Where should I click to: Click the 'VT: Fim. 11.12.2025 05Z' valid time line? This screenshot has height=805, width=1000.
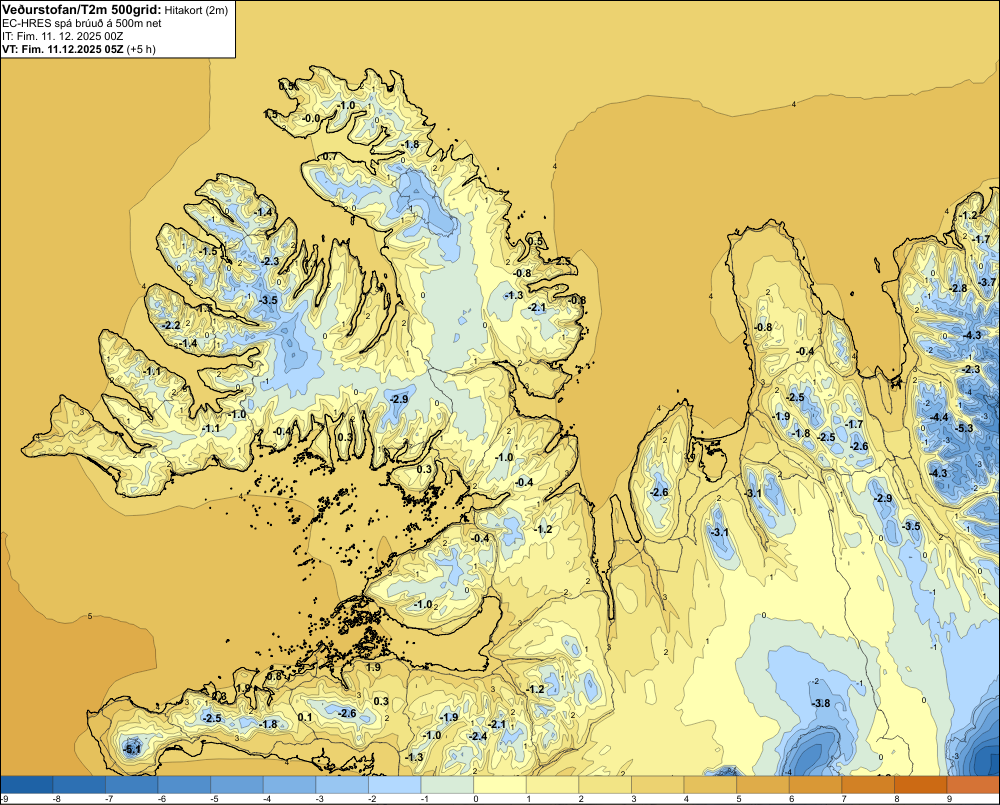62,48
